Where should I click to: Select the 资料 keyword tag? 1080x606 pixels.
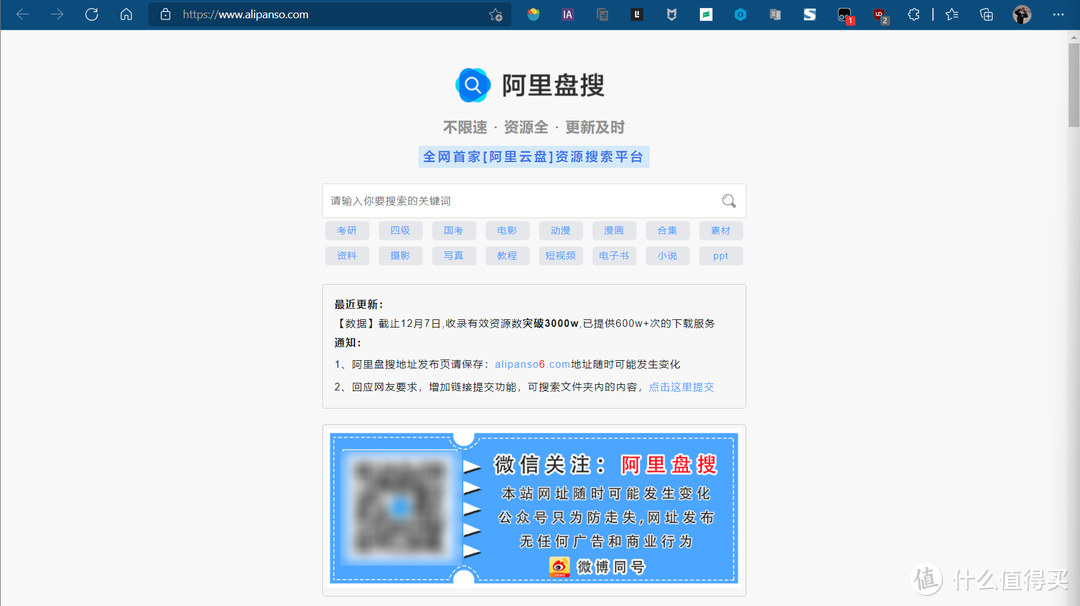pos(347,255)
